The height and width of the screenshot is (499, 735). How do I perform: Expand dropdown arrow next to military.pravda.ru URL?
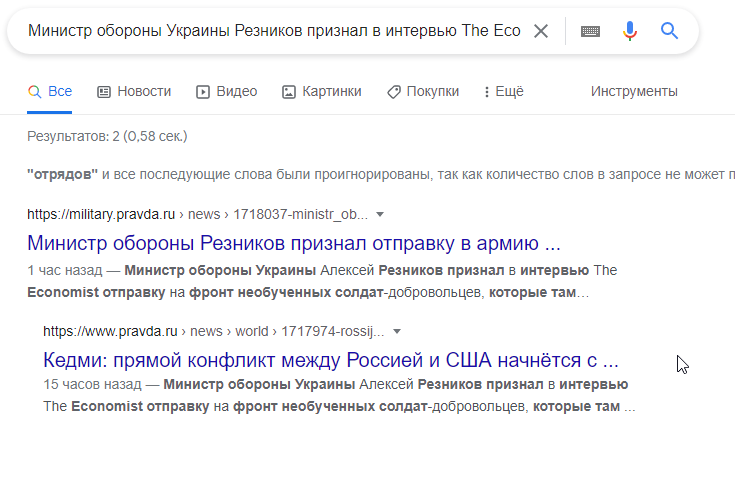coord(380,215)
